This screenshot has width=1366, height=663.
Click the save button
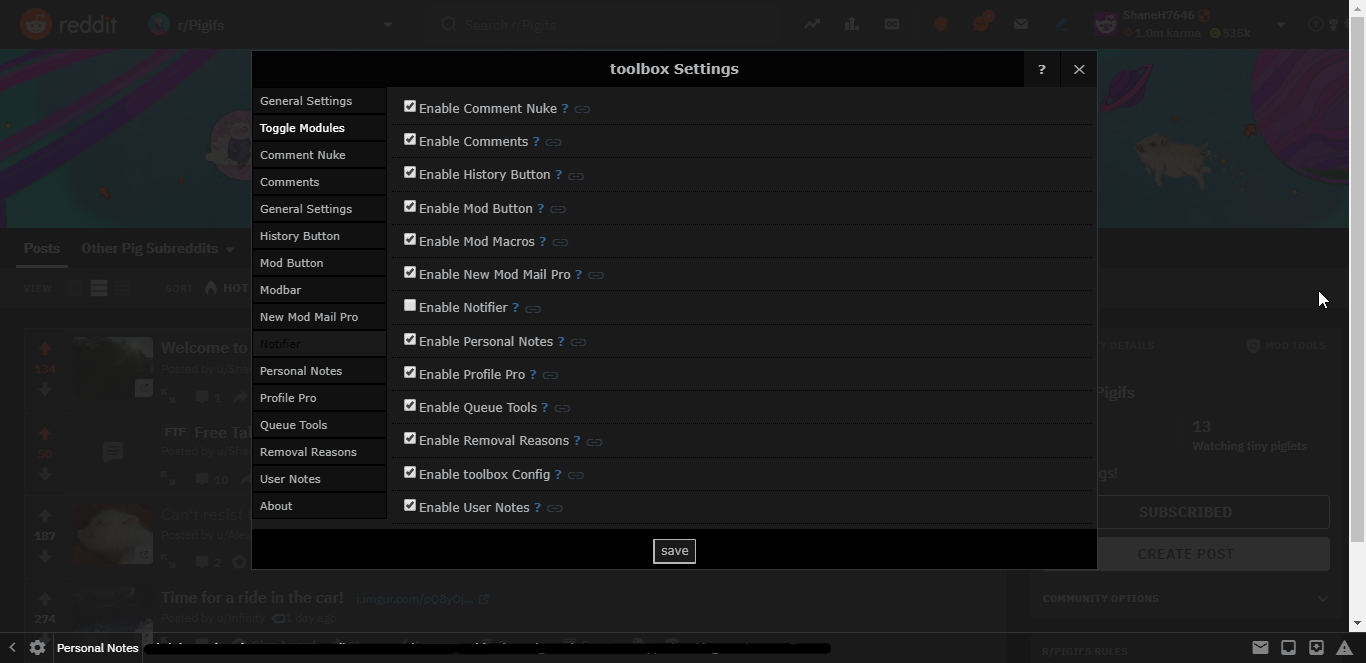[673, 550]
